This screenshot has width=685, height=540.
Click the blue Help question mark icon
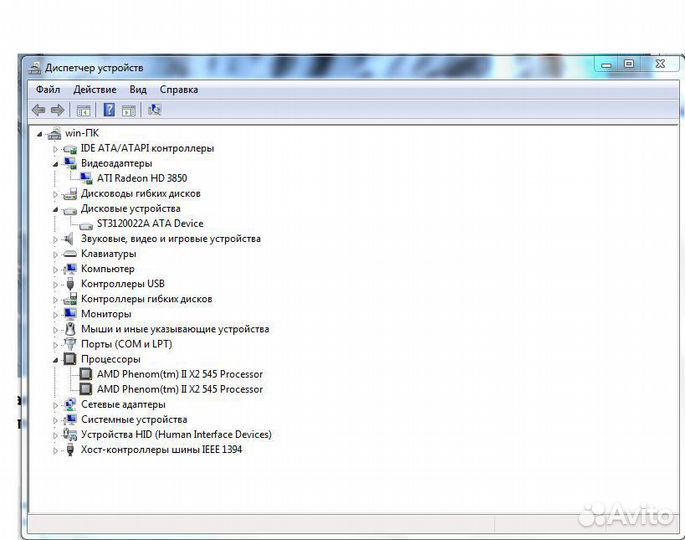coord(109,110)
